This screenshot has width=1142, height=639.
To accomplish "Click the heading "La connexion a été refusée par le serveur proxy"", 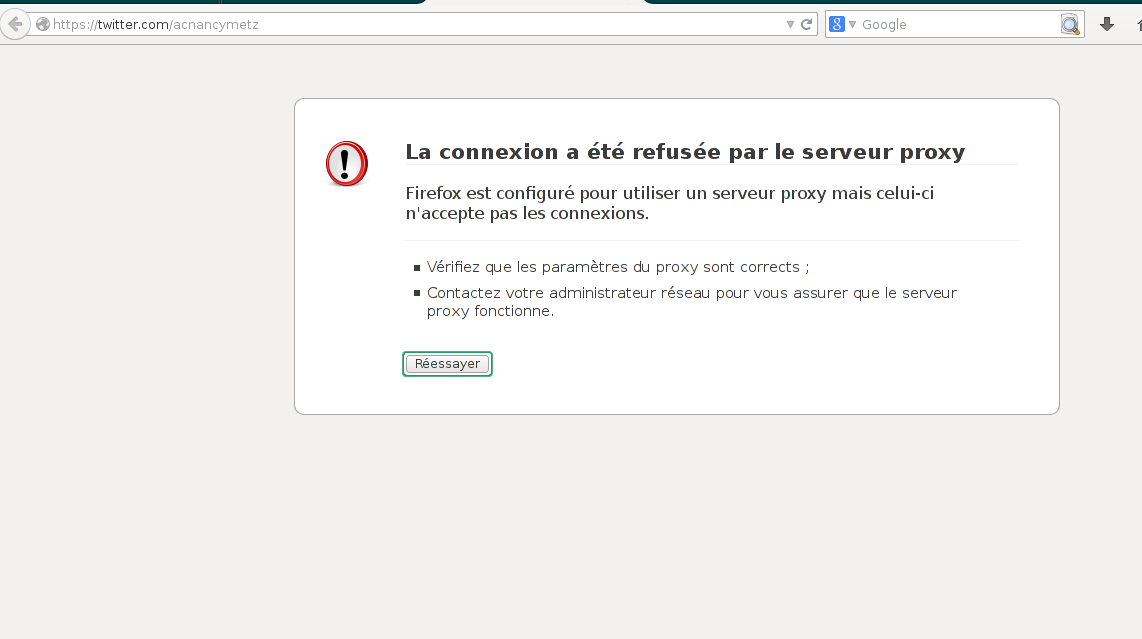I will (x=685, y=152).
